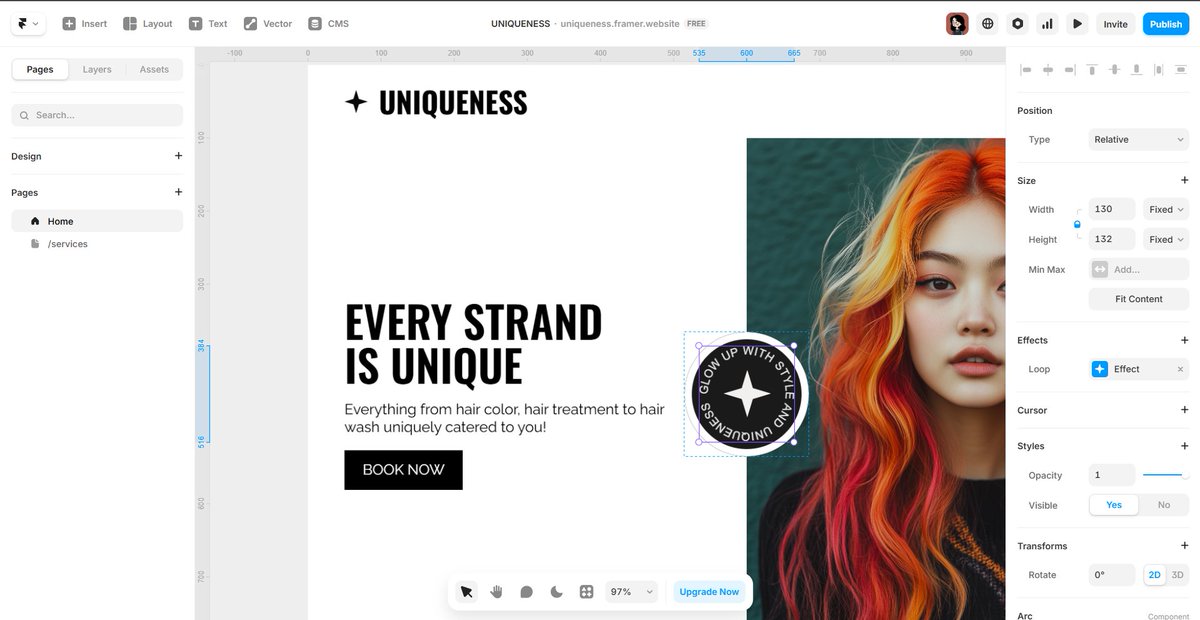Add a new effect with Effects plus
Screen dimensions: 1200x620
pyautogui.click(x=1185, y=340)
